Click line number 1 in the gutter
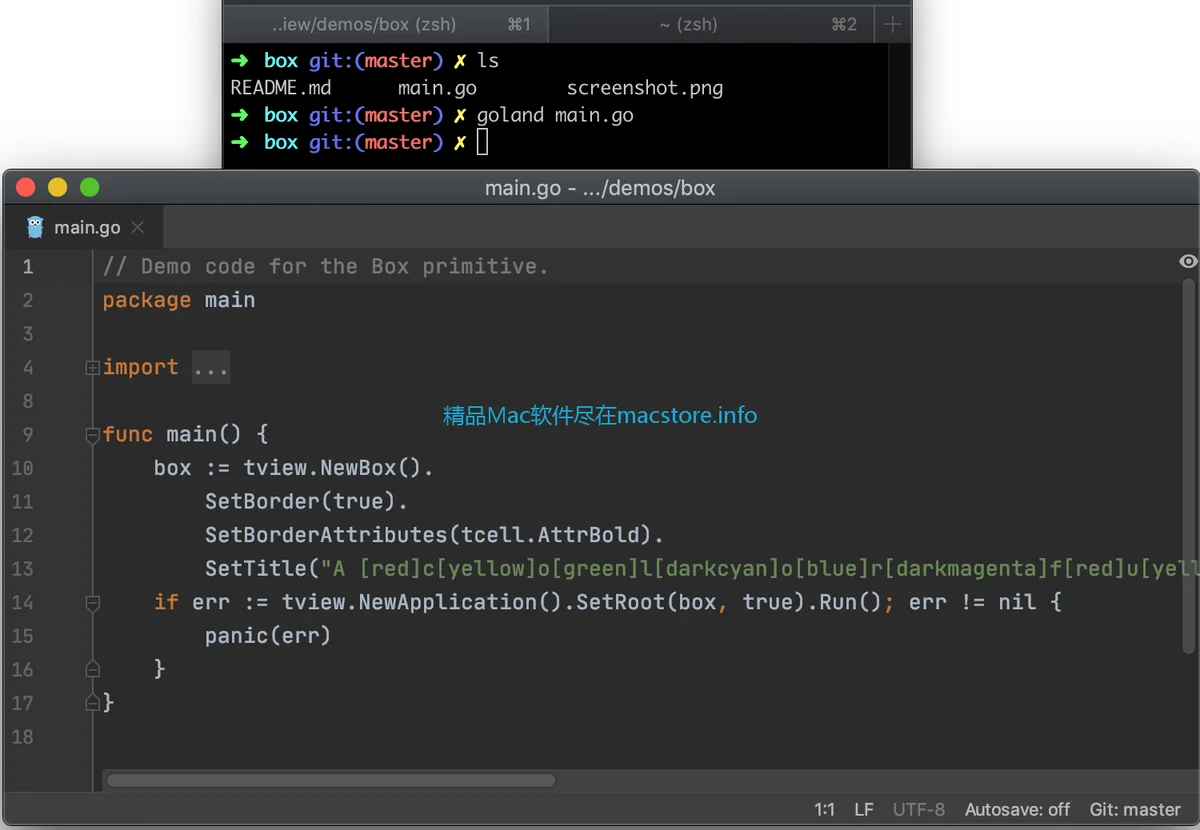The width and height of the screenshot is (1200, 830). click(28, 267)
